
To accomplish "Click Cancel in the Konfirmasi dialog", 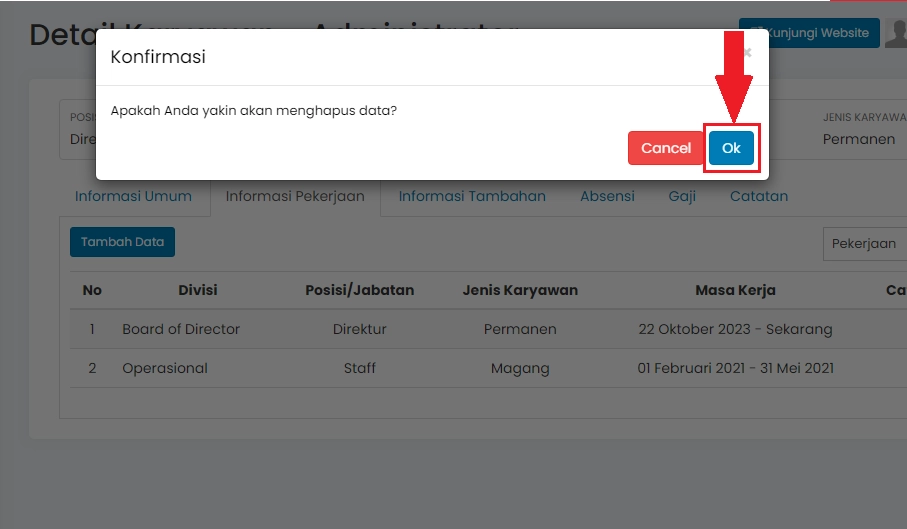I will pos(665,148).
